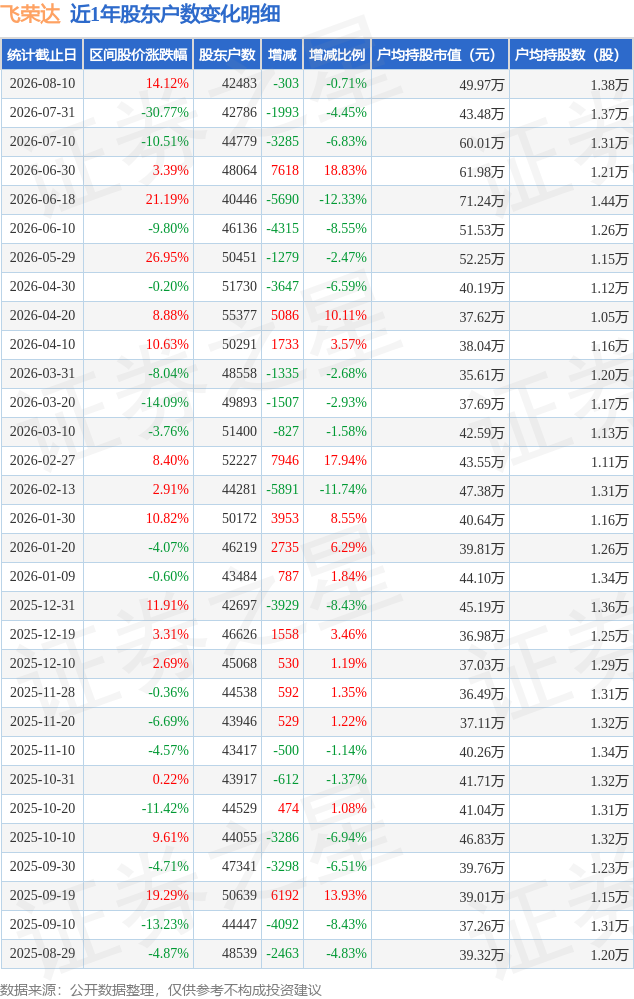Click the 数据来源 footer disclaimer text
This screenshot has height=999, width=634.
click(161, 989)
